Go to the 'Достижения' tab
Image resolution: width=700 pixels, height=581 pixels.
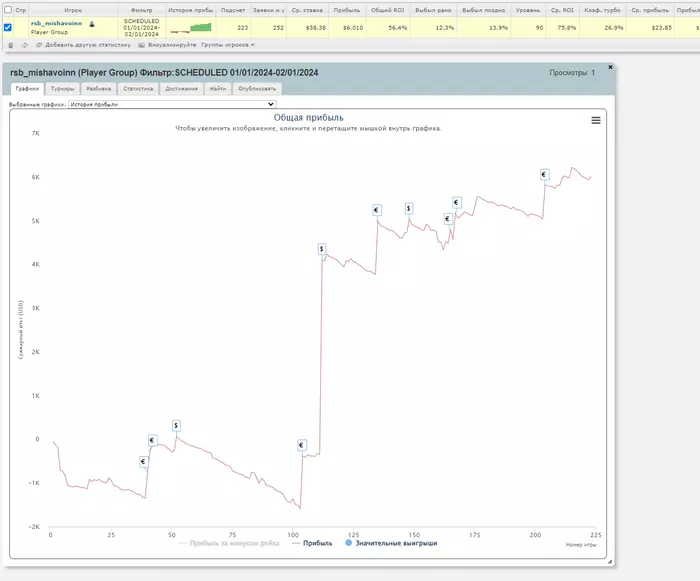pos(181,88)
